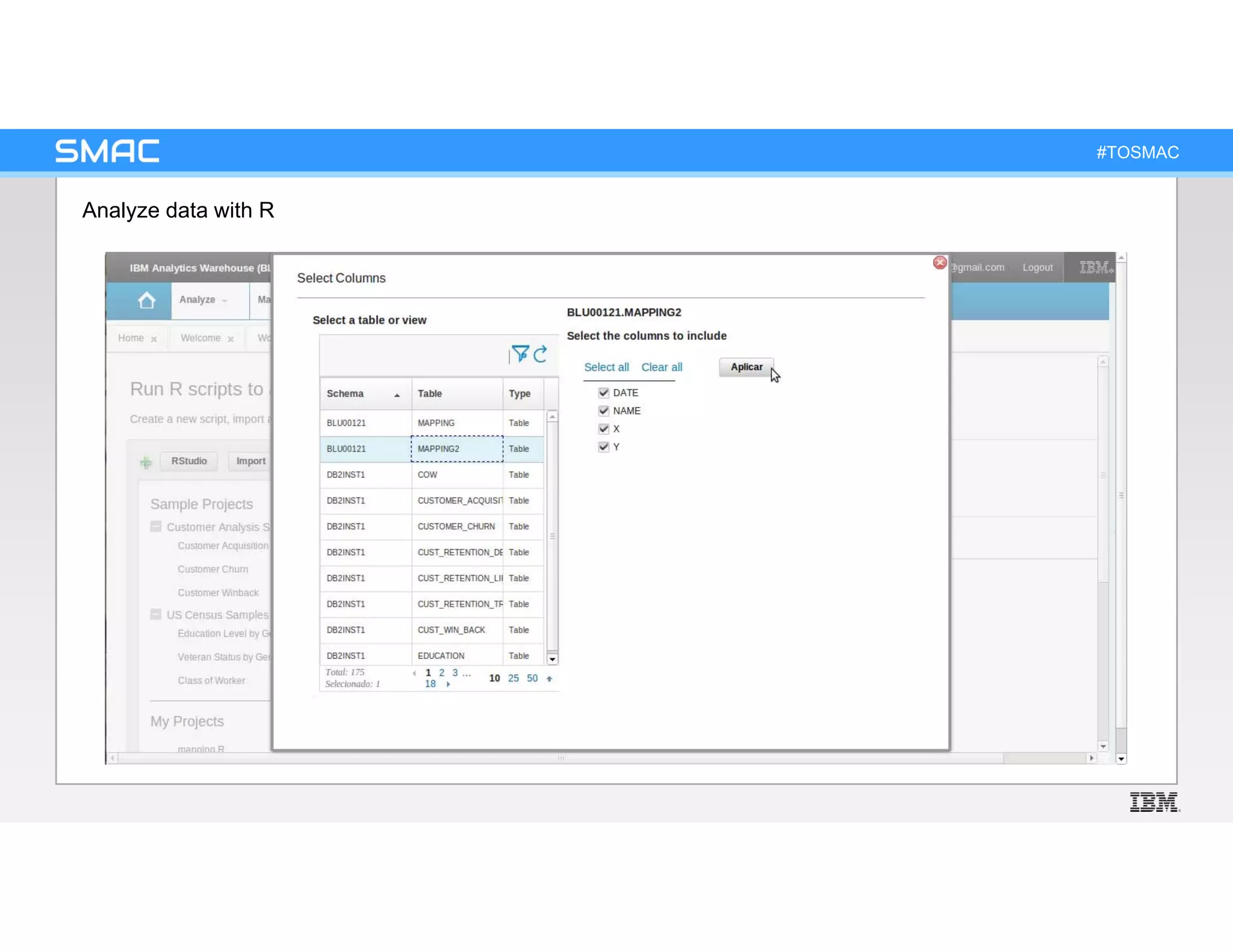Show 25 rows per page
The height and width of the screenshot is (952, 1233).
click(513, 678)
